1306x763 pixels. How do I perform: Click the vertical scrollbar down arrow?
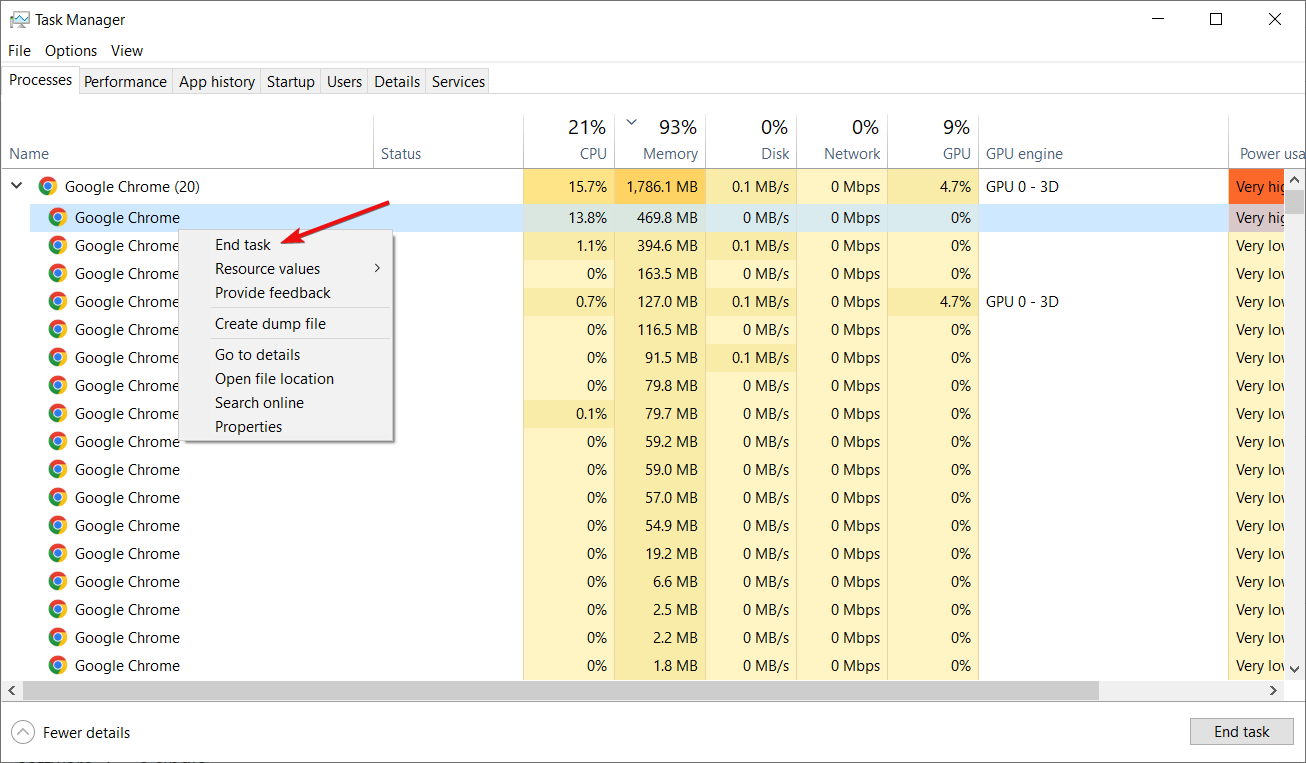1295,668
